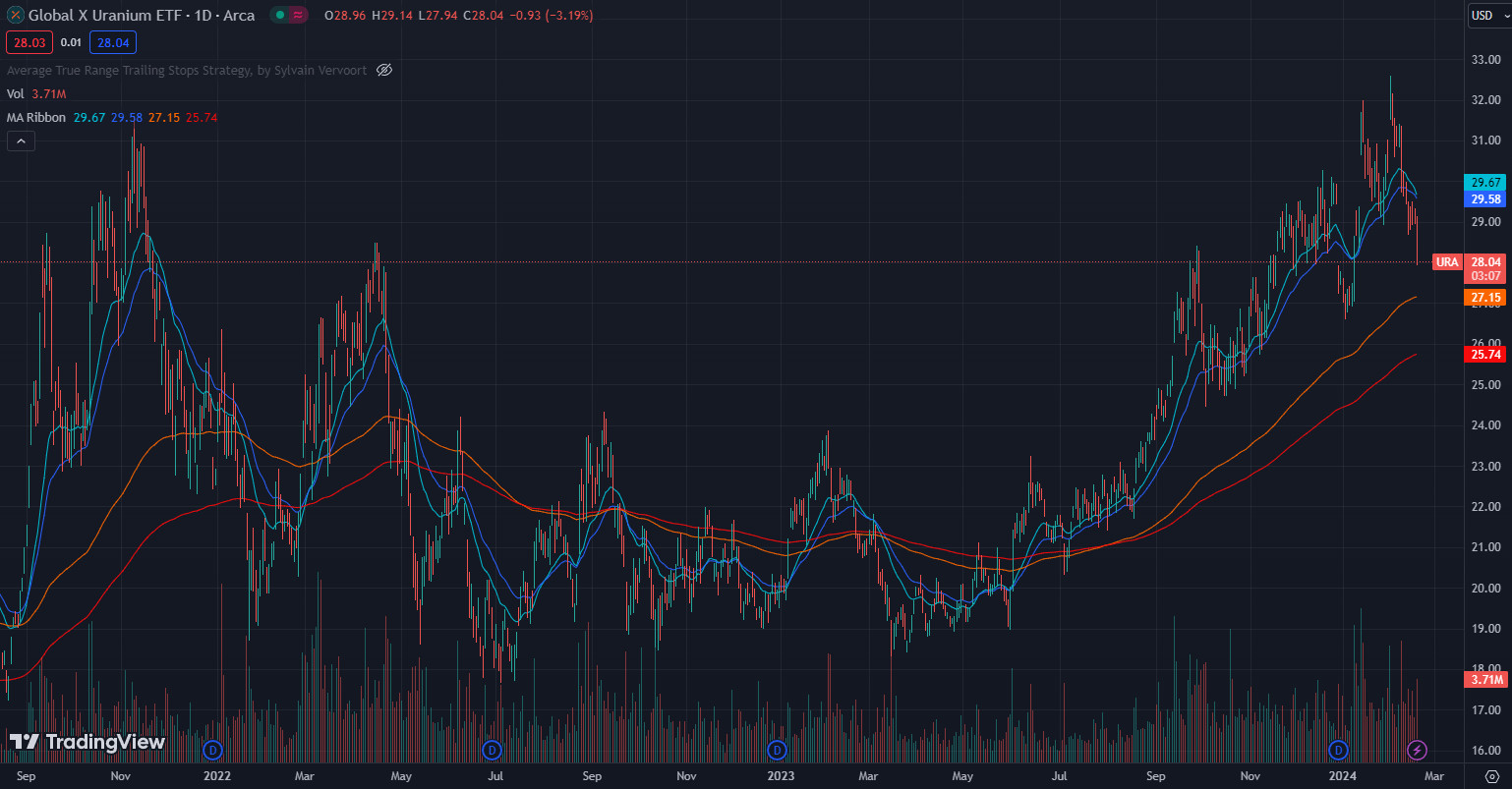Click the blue 28.04 buy price button
This screenshot has height=789, width=1512.
point(113,42)
